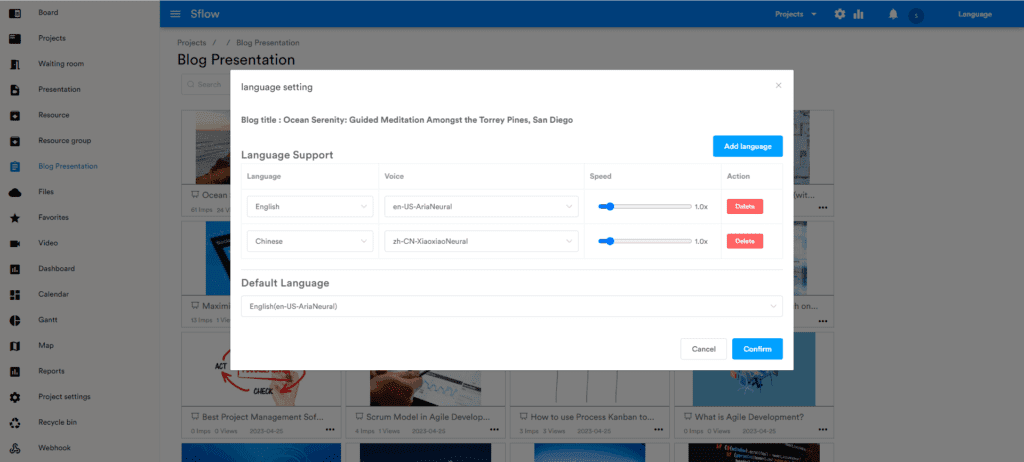Click the speed slider for English voice
The image size is (1024, 462).
[x=644, y=207]
